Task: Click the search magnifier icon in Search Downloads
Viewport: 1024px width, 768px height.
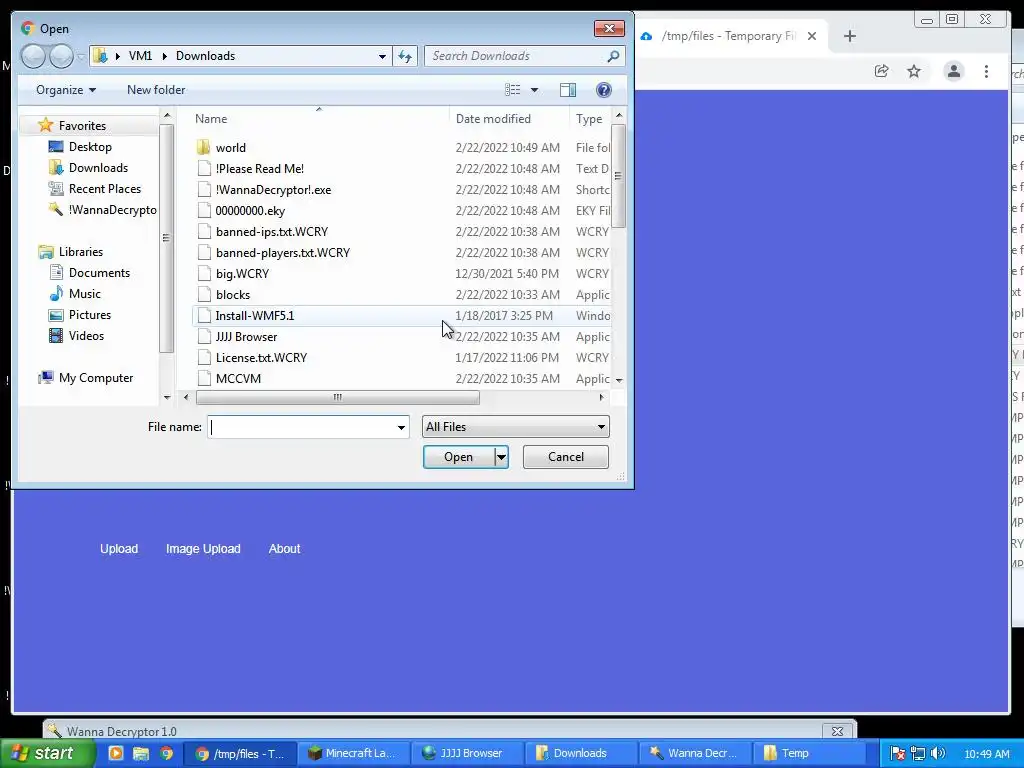Action: click(x=613, y=56)
